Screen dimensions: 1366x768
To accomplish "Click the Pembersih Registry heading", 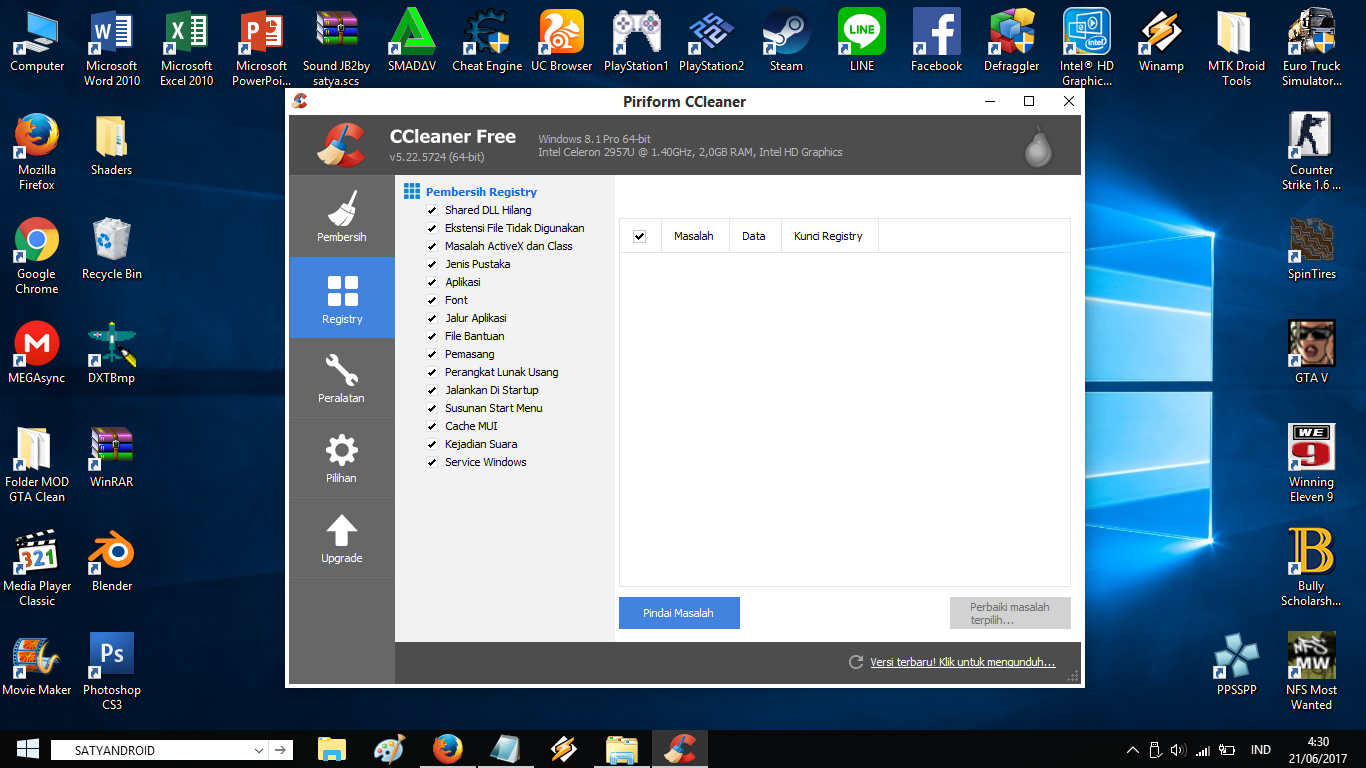I will pyautogui.click(x=481, y=192).
